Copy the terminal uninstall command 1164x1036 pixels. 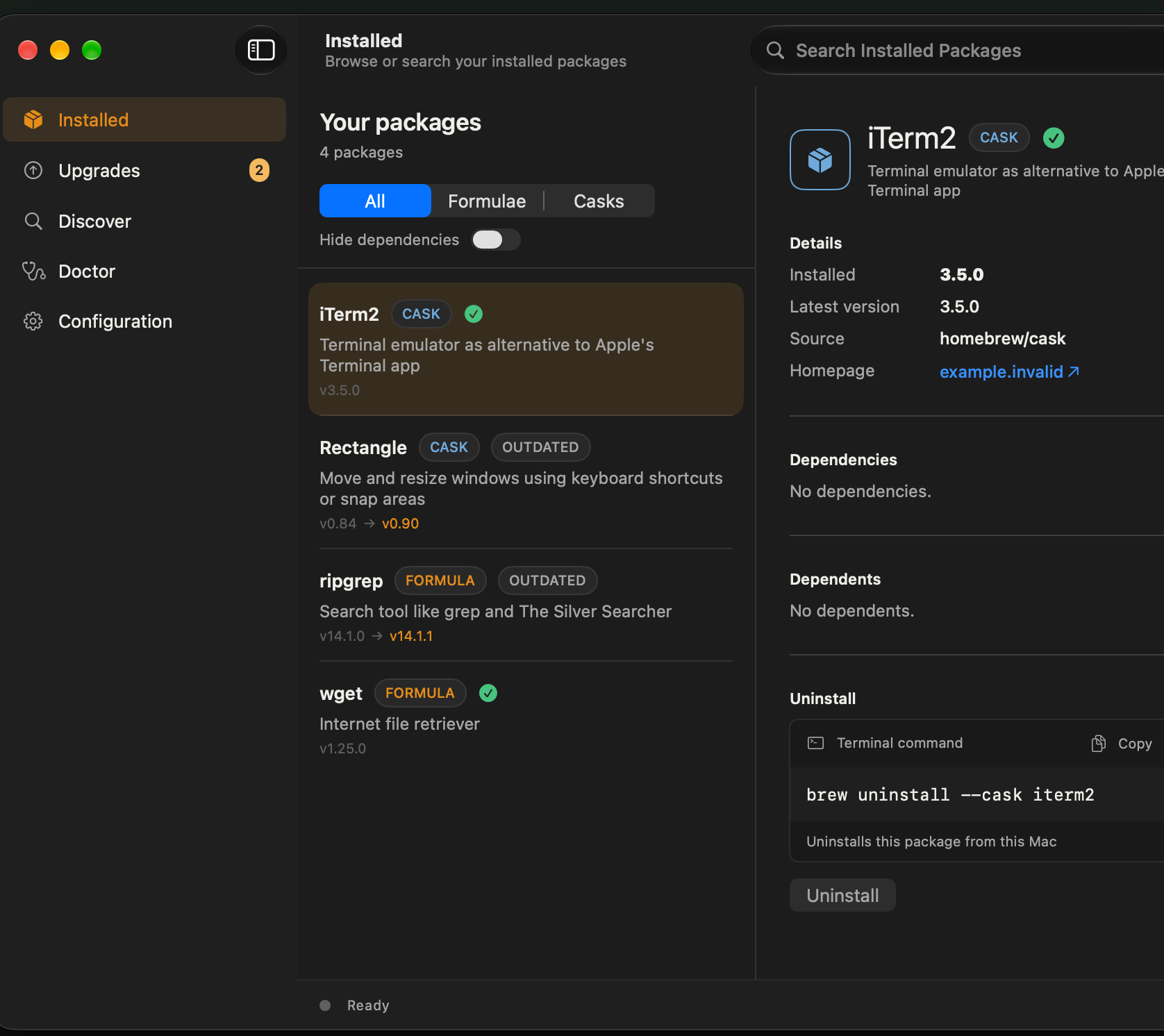click(x=1122, y=744)
